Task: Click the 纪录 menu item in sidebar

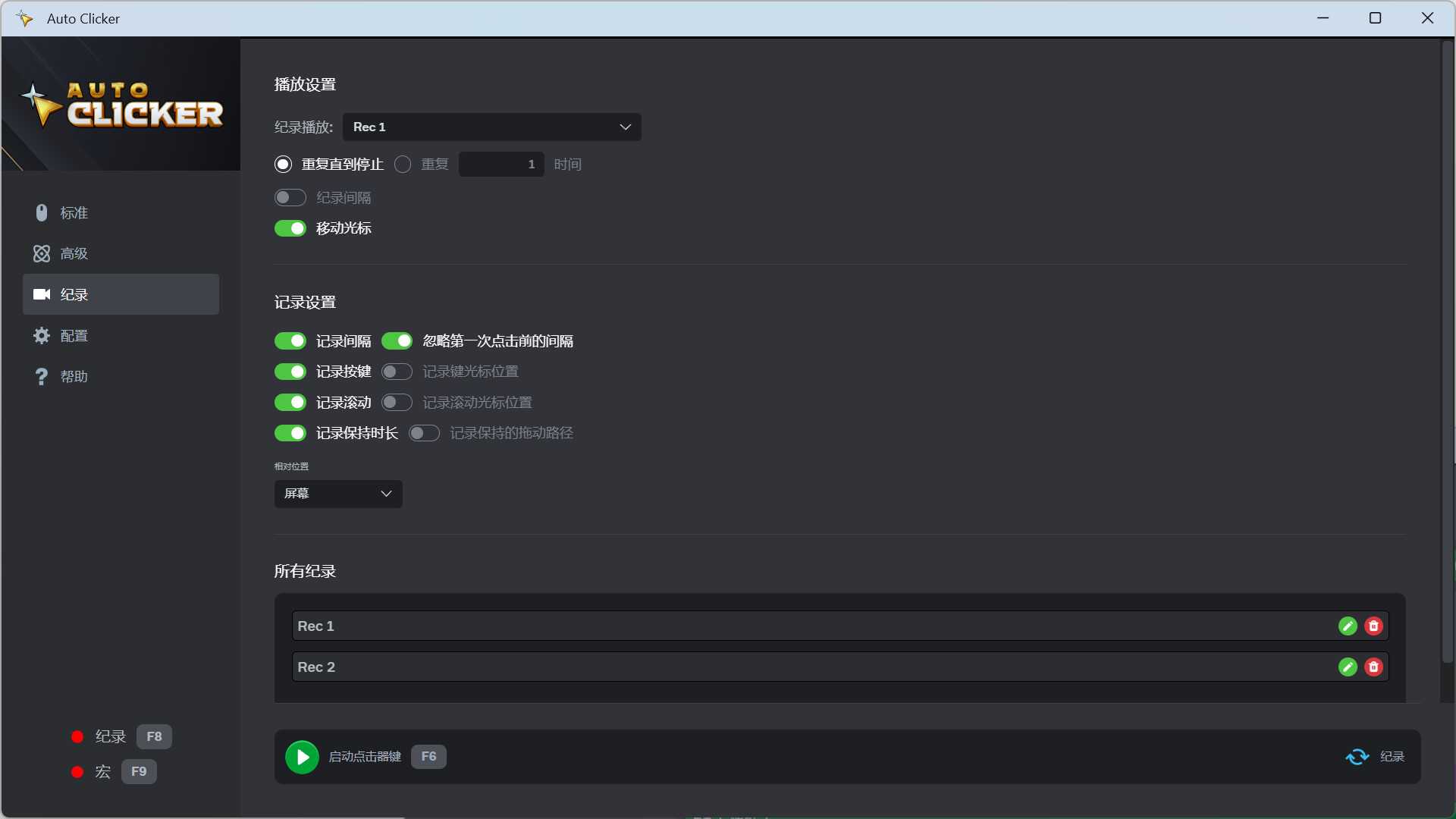Action: click(120, 294)
